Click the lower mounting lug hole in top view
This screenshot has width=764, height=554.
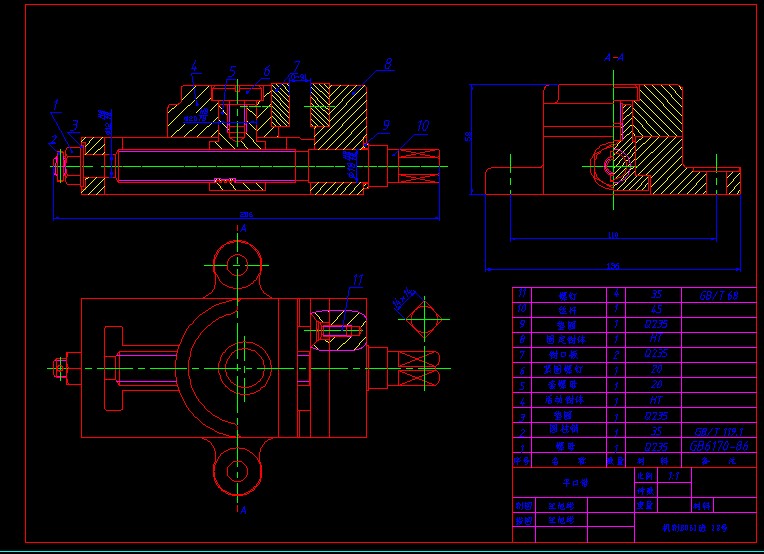point(237,470)
